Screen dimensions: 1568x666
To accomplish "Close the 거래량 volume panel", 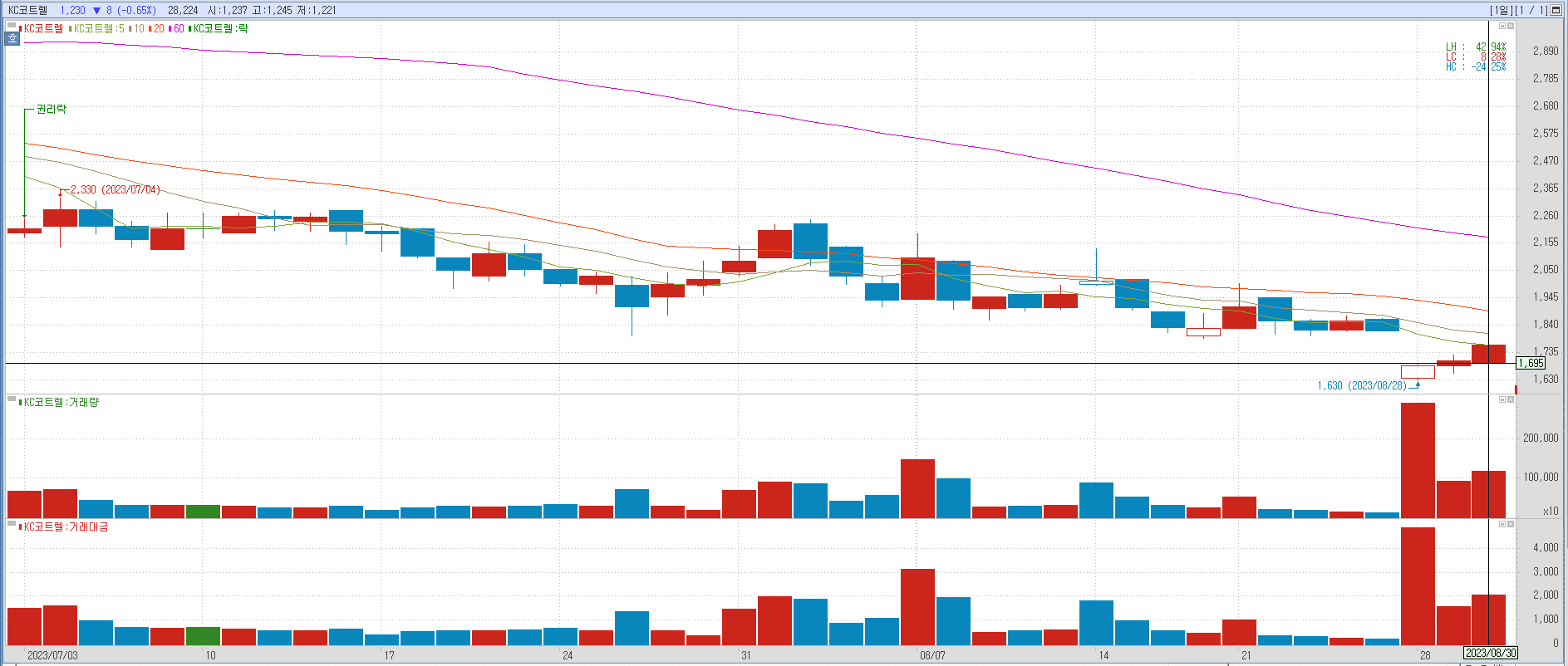I will 1511,399.
